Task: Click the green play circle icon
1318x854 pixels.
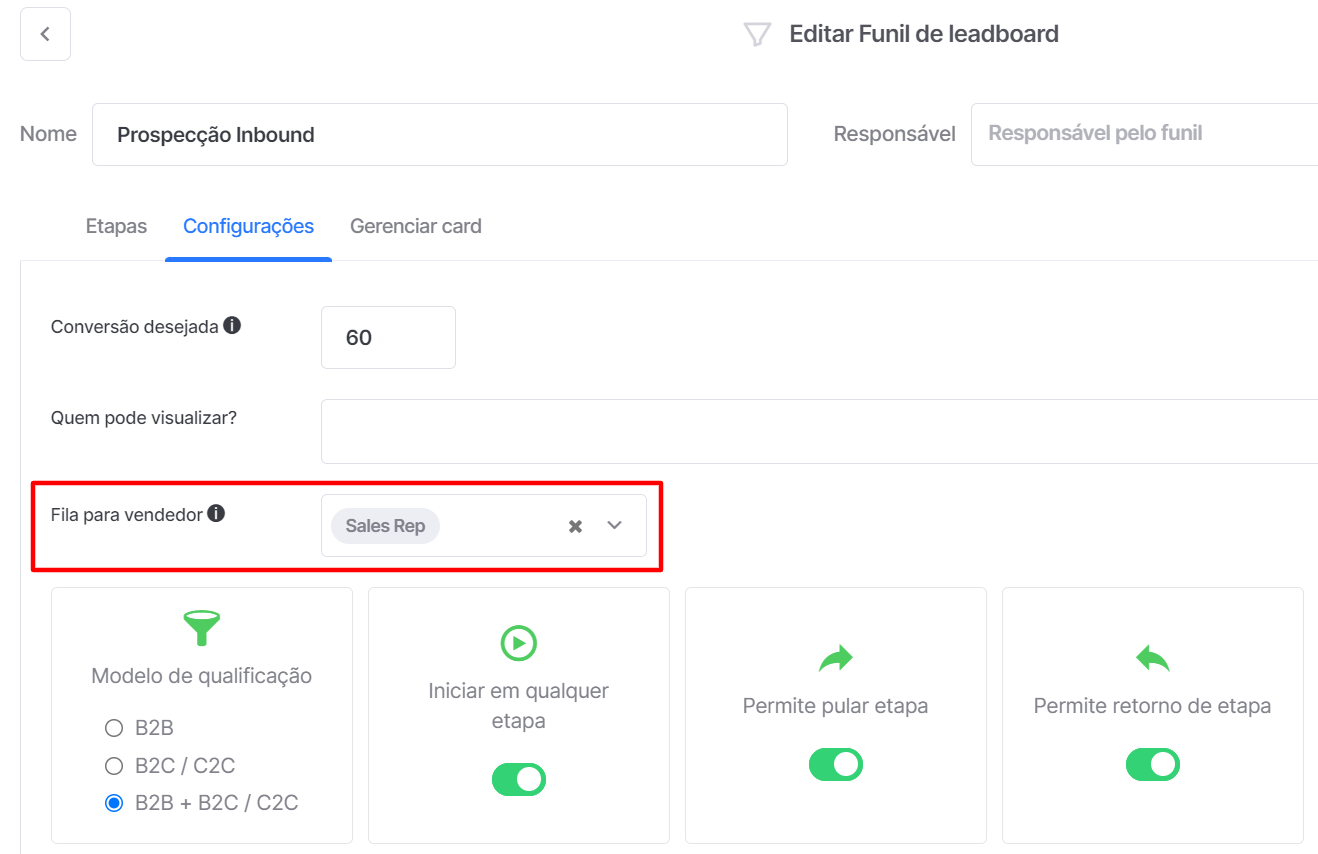Action: (519, 643)
